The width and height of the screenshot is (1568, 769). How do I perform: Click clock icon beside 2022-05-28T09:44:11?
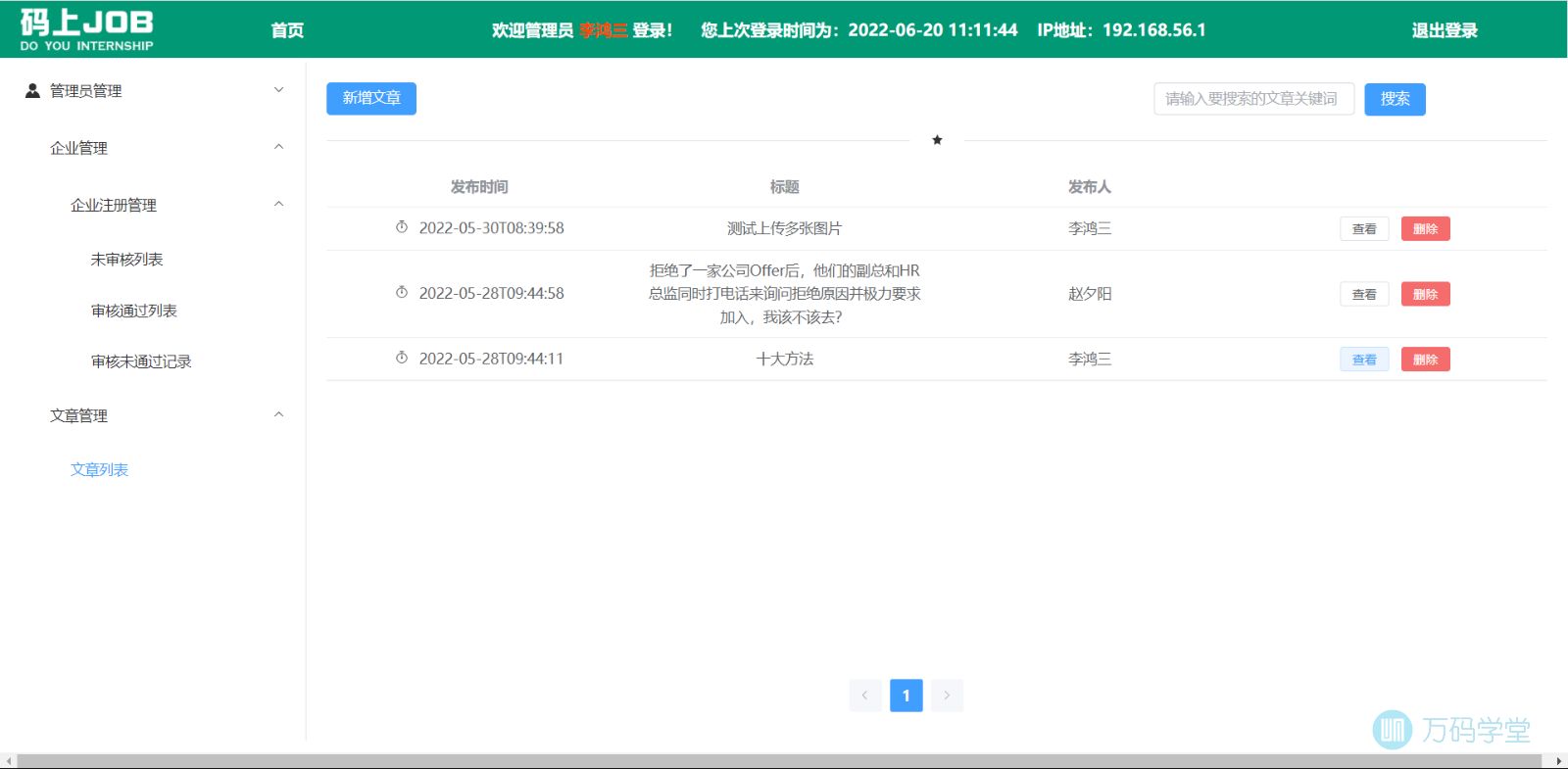[x=402, y=359]
